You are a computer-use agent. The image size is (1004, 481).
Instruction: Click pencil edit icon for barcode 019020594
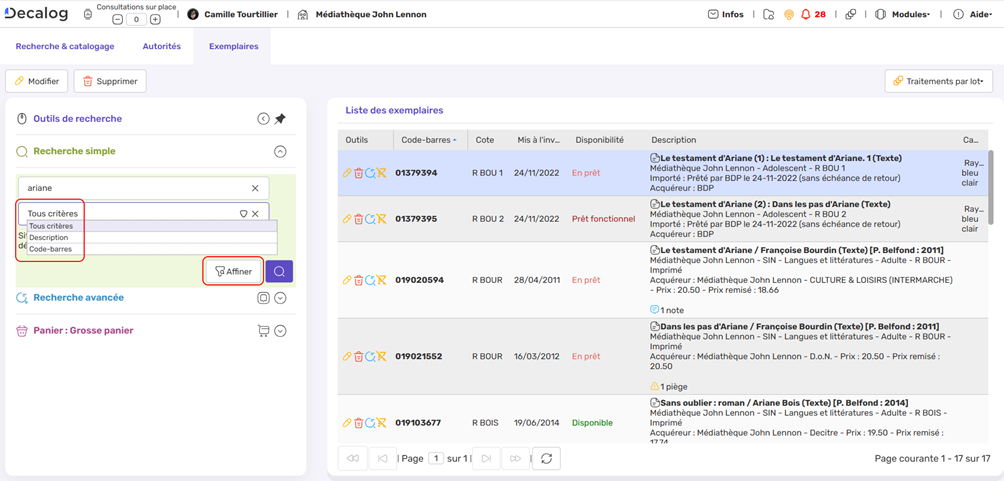[347, 281]
